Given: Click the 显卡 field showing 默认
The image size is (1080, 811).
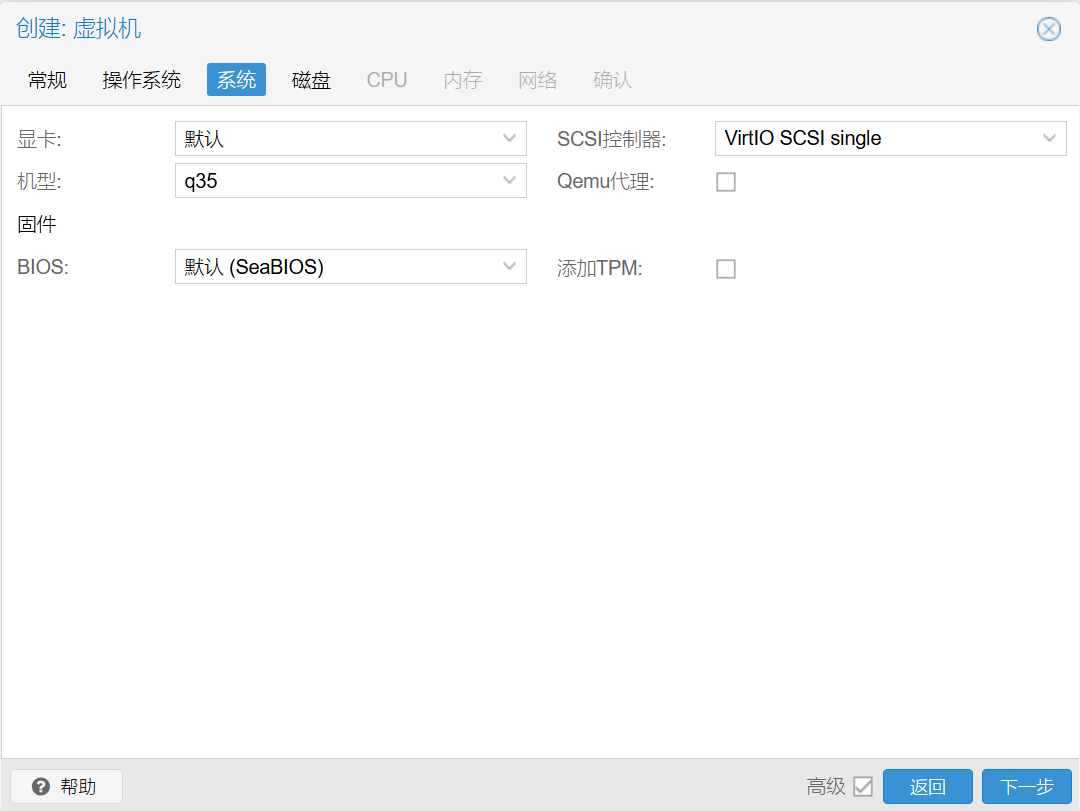Looking at the screenshot, I should (x=335, y=138).
